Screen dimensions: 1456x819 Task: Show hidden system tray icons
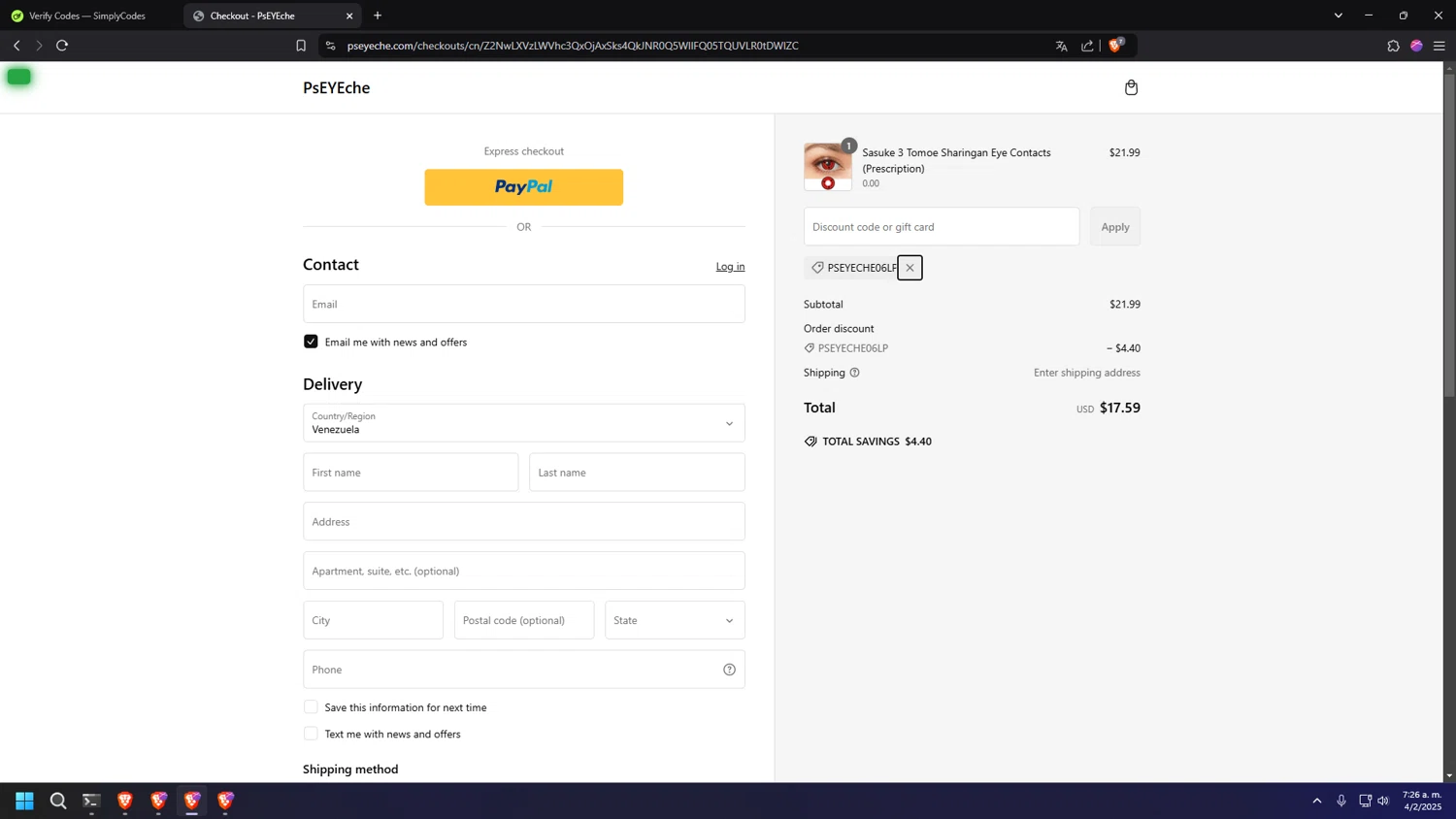click(1317, 801)
